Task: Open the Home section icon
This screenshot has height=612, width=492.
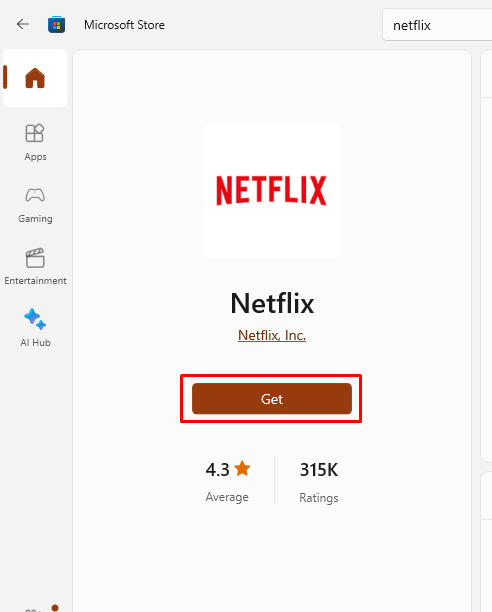Action: click(x=35, y=78)
